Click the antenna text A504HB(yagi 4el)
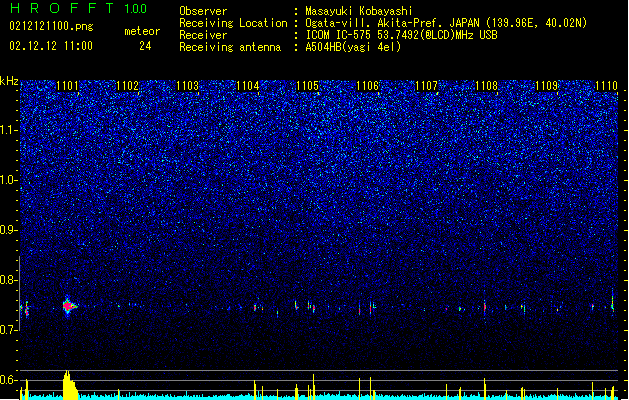 [353, 47]
